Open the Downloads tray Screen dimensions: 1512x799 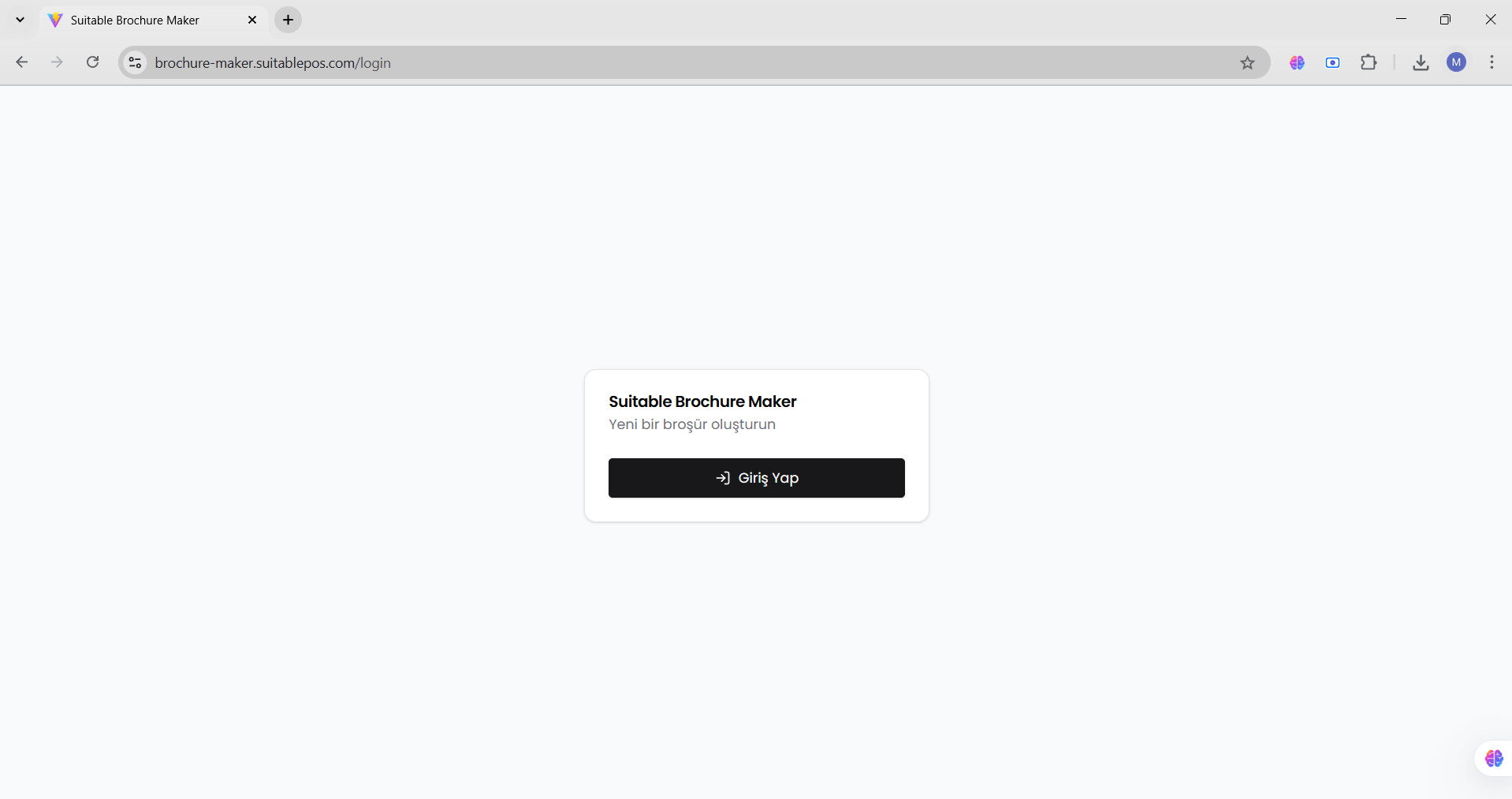tap(1421, 62)
